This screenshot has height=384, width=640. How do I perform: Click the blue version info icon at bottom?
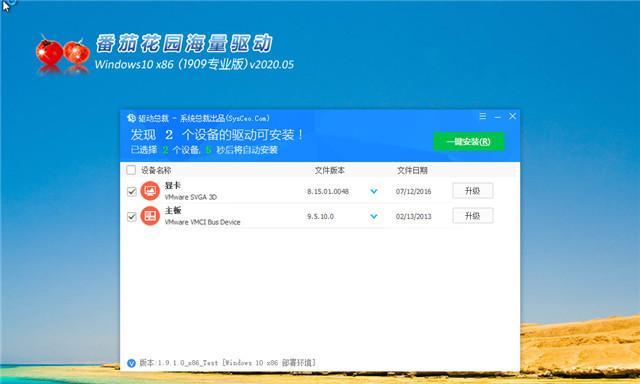tap(131, 363)
